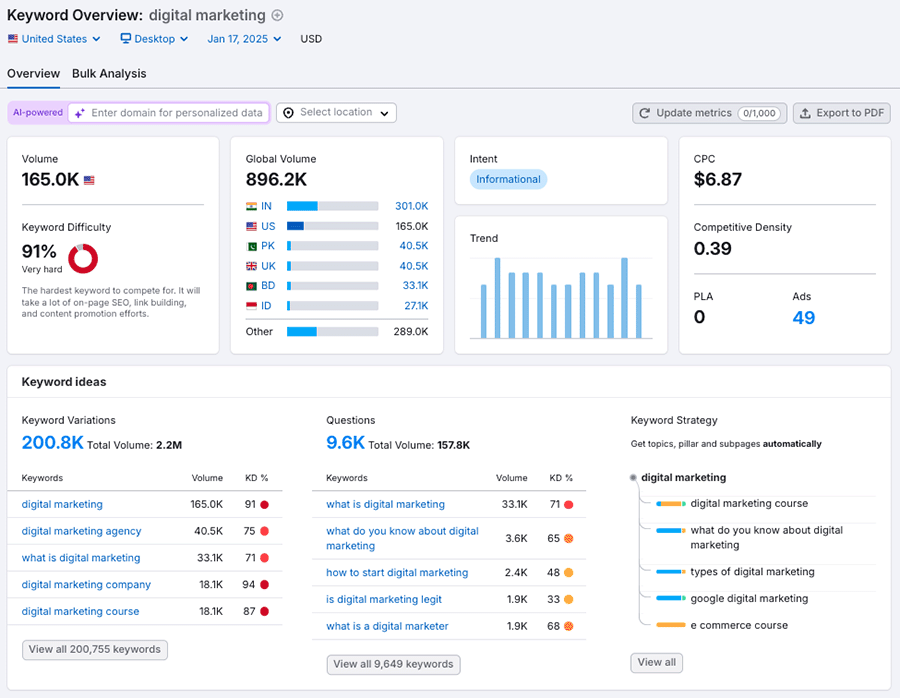Click the India flag in Global Volume
Viewport: 900px width, 698px height.
pyautogui.click(x=251, y=206)
